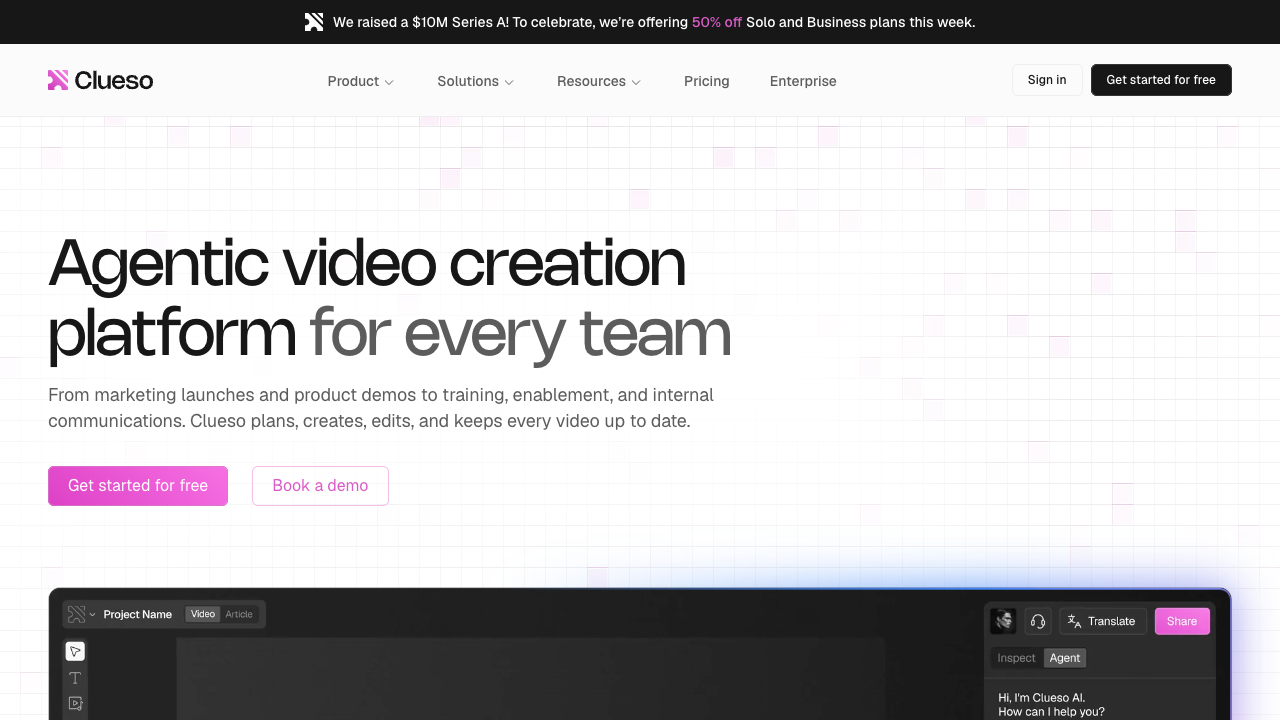Click the paragraph starting From marketing launches

click(381, 408)
